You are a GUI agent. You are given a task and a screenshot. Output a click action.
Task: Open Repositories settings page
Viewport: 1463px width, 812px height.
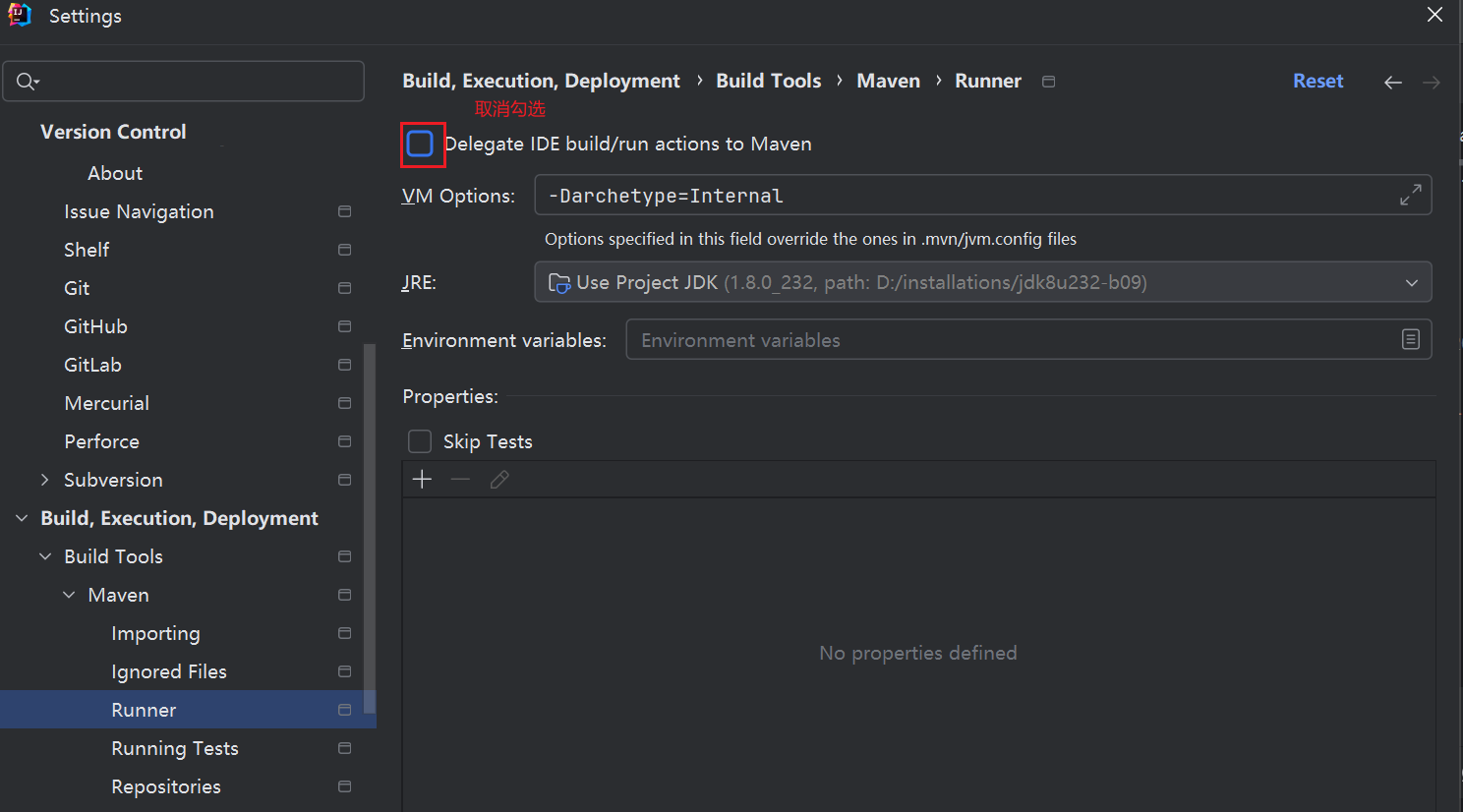pyautogui.click(x=166, y=786)
